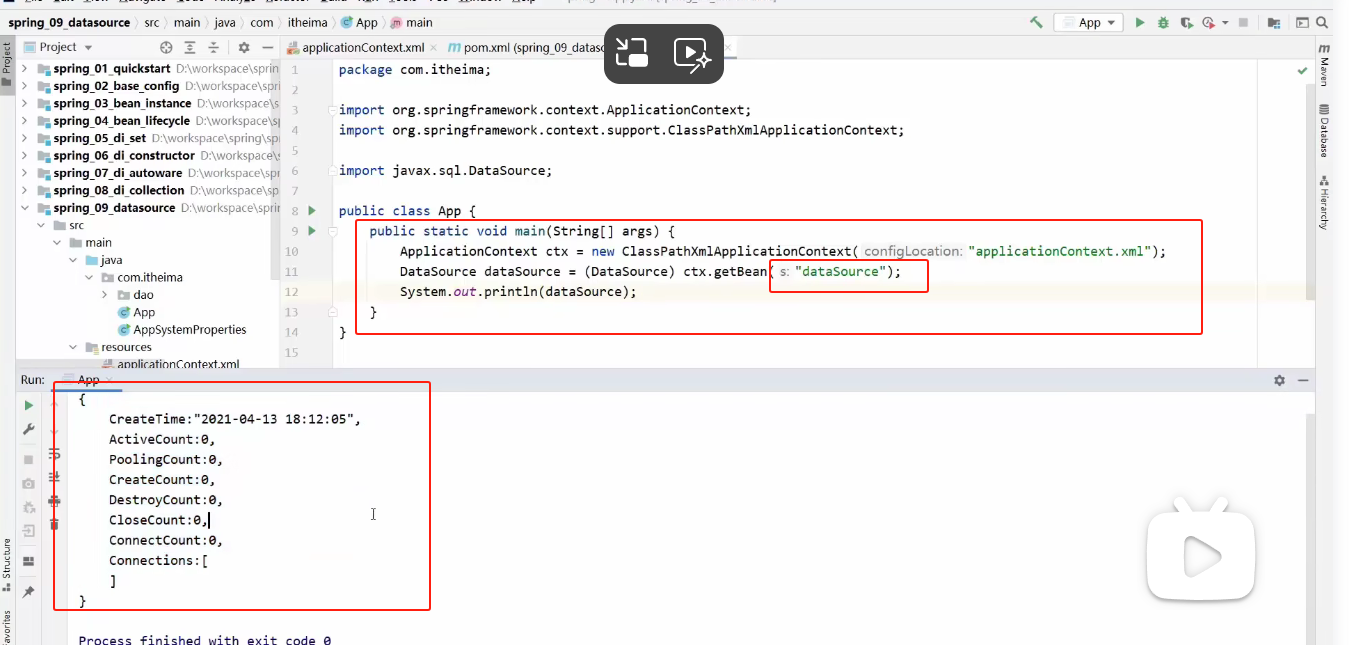Open Run panel settings gear icon
1351x645 pixels.
[x=1279, y=380]
